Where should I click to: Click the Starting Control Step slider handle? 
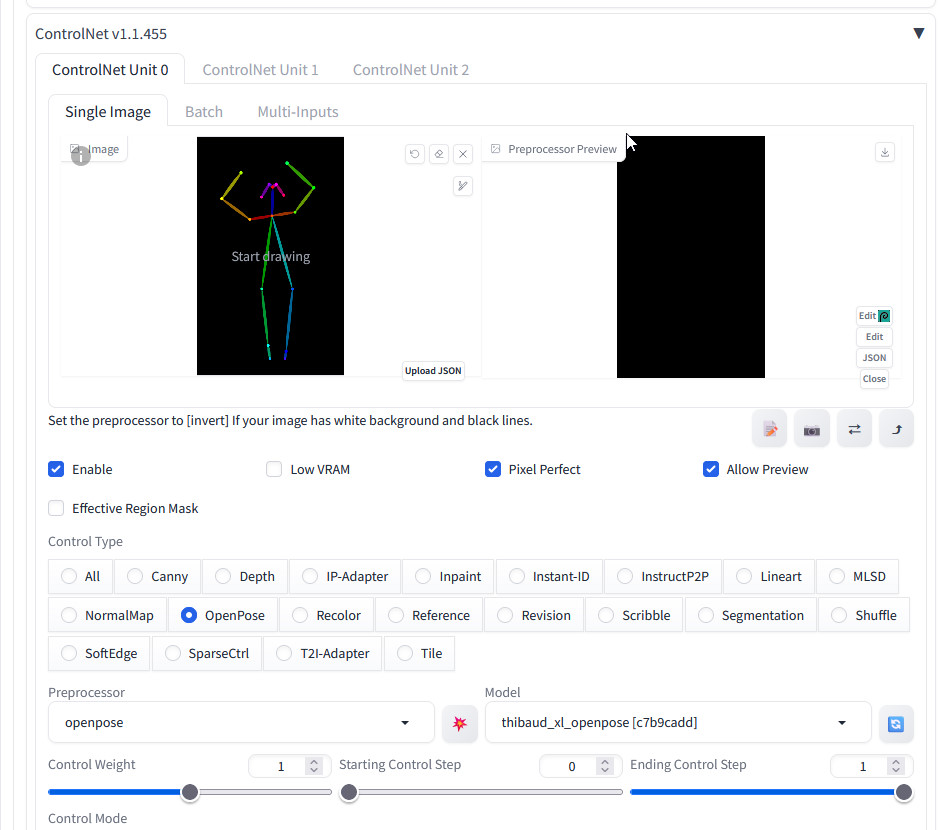click(x=349, y=792)
